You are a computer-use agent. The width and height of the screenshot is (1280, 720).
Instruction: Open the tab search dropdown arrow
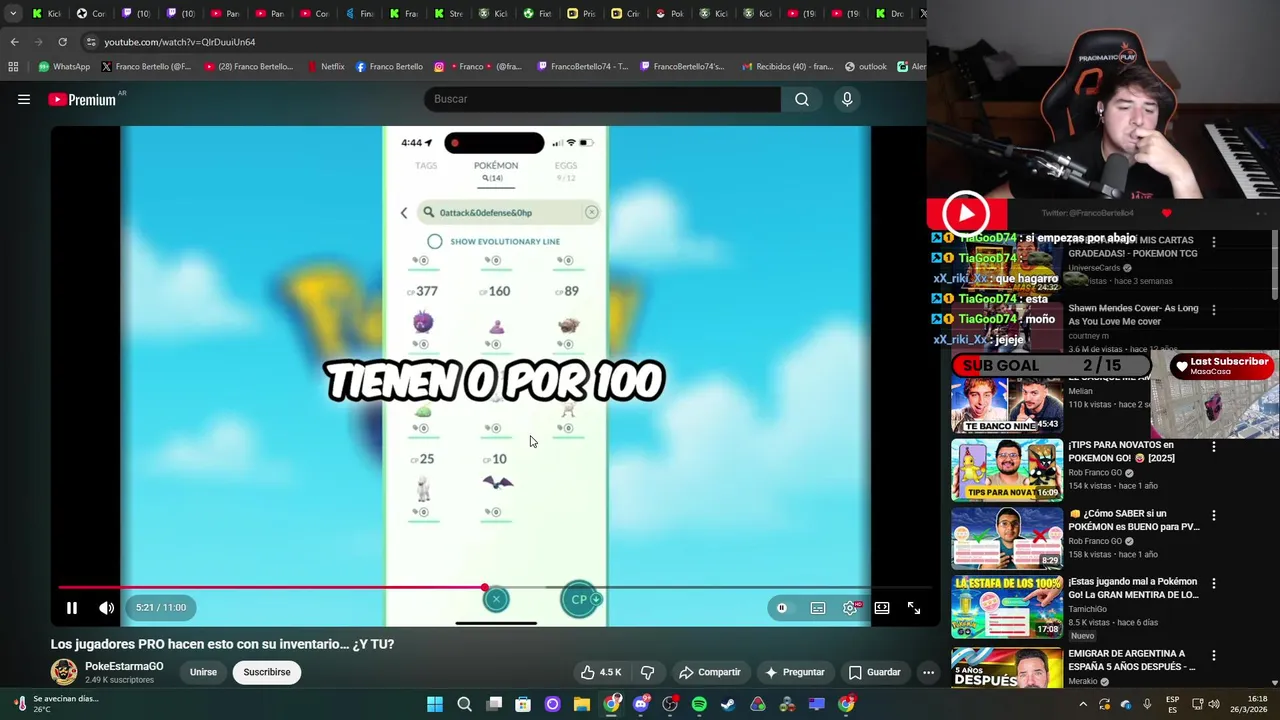click(13, 14)
